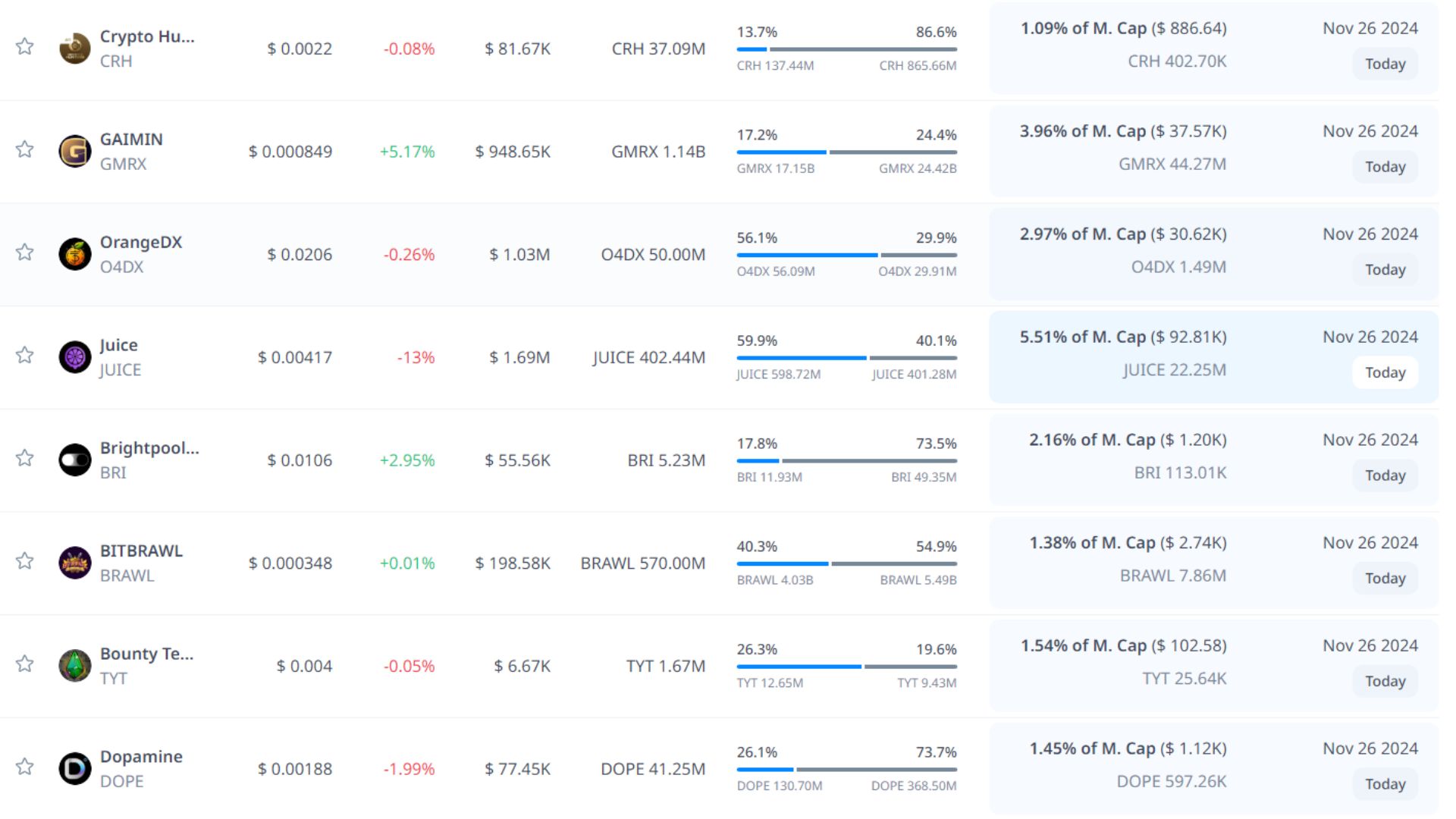
Task: Click the Brightpool toggle-shaped logo icon
Action: point(75,460)
